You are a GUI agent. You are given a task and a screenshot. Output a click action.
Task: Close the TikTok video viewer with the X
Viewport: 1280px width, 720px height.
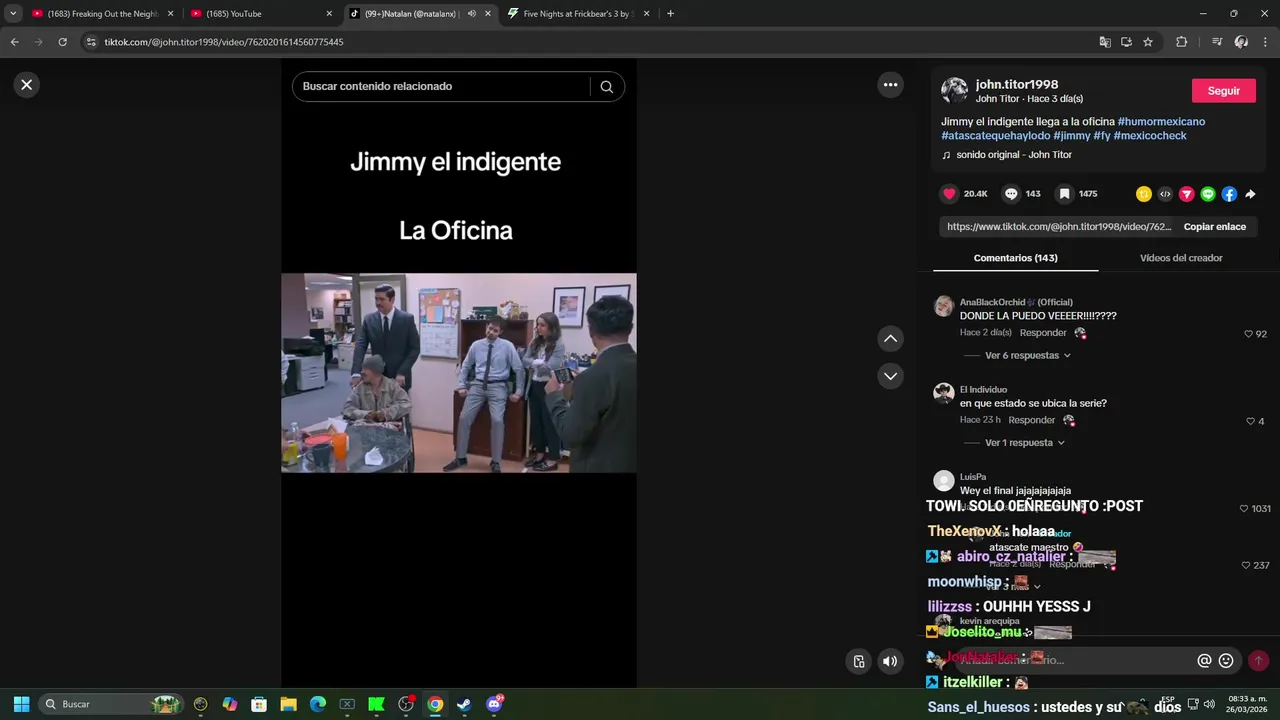(x=27, y=85)
